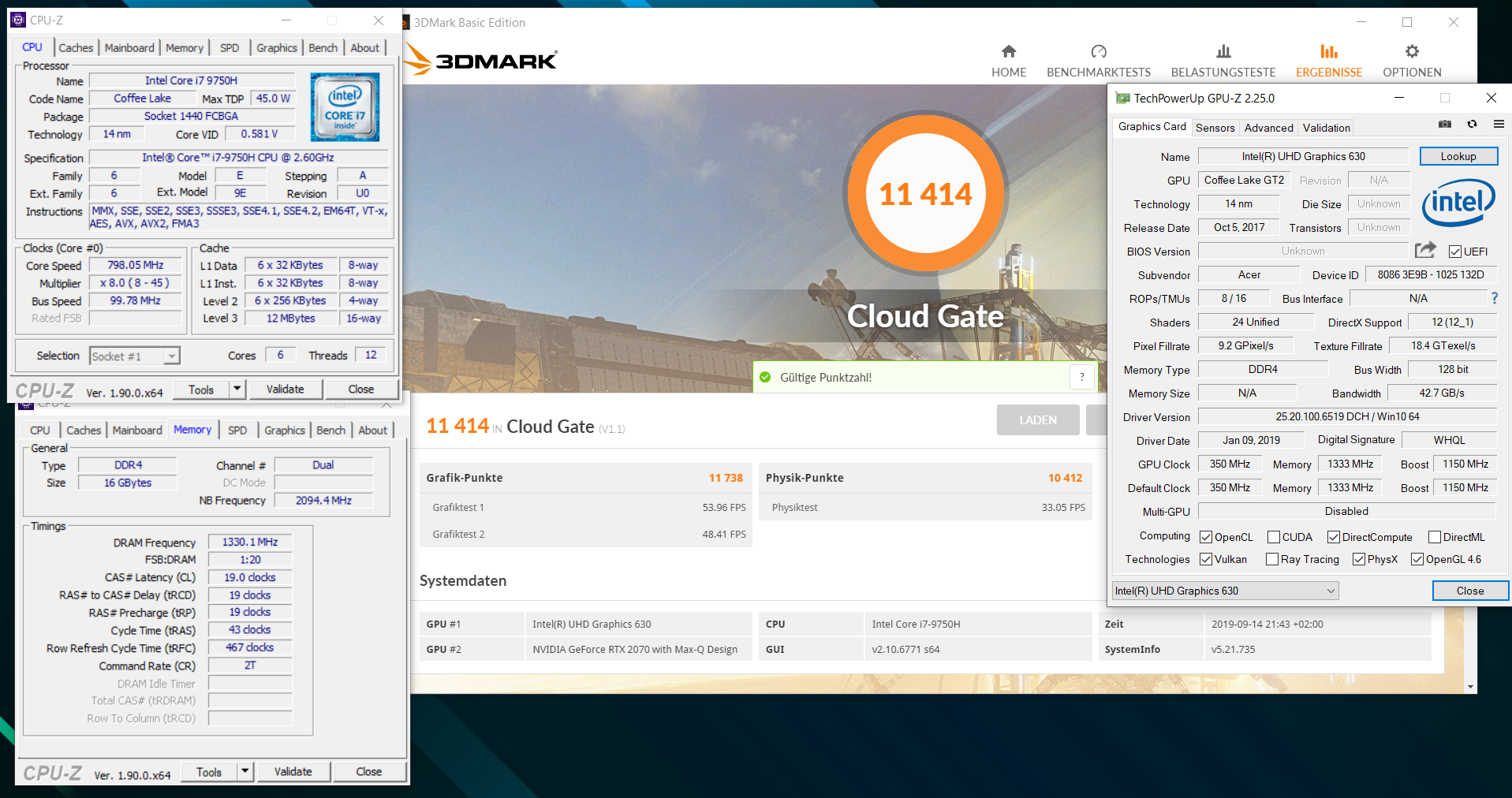Click the GPU-Z title bar app icon
1512x798 pixels.
(x=1122, y=98)
